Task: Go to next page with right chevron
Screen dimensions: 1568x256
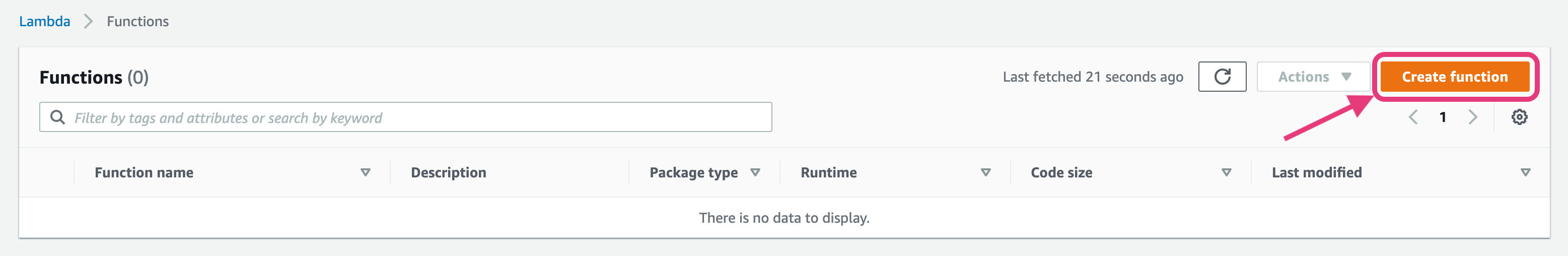Action: (1472, 117)
